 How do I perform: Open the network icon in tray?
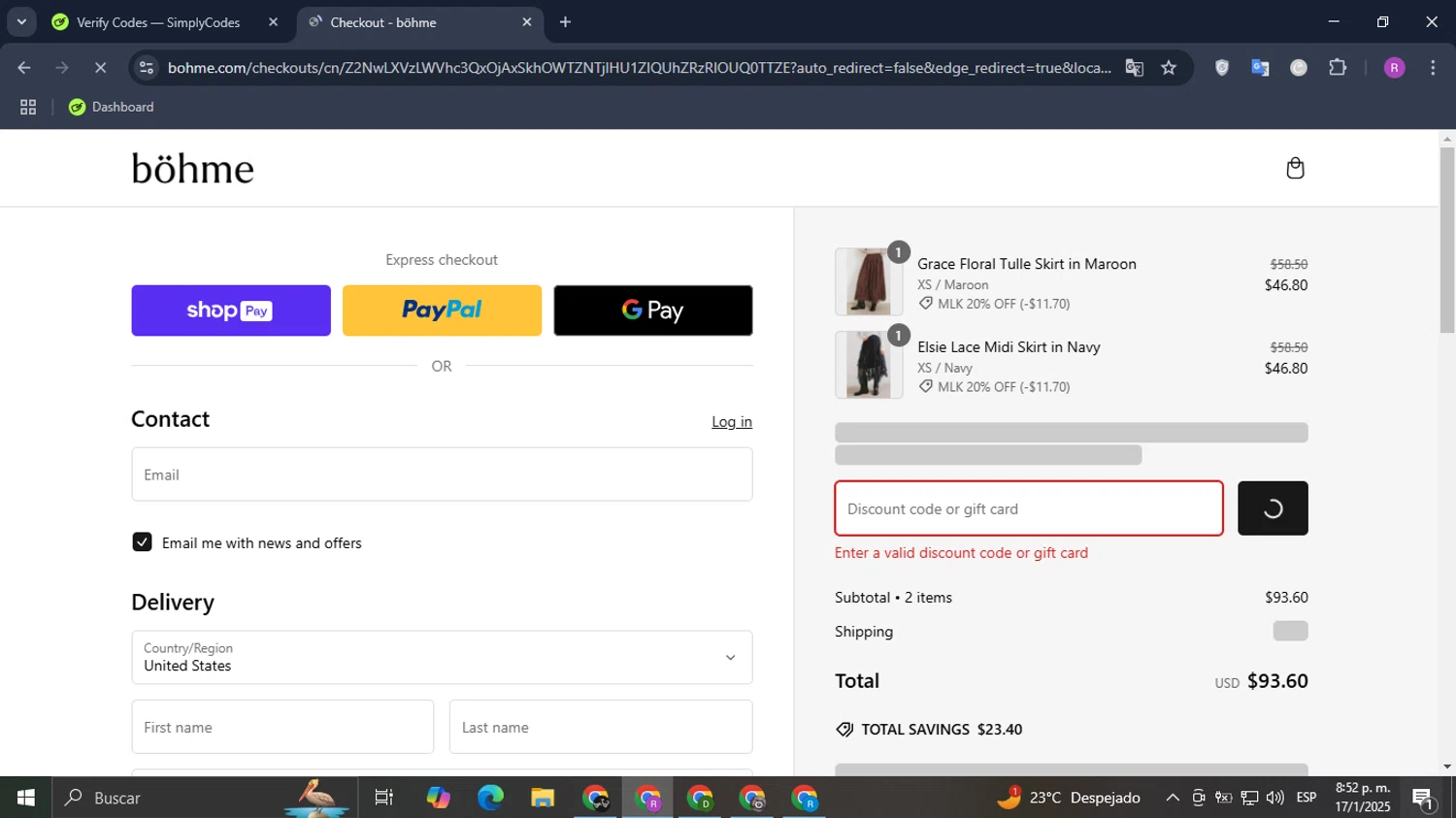[x=1249, y=798]
